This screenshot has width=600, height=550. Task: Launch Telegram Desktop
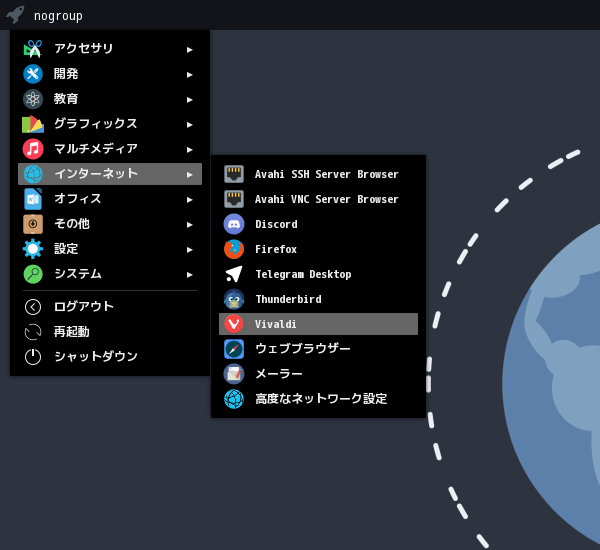[318, 274]
